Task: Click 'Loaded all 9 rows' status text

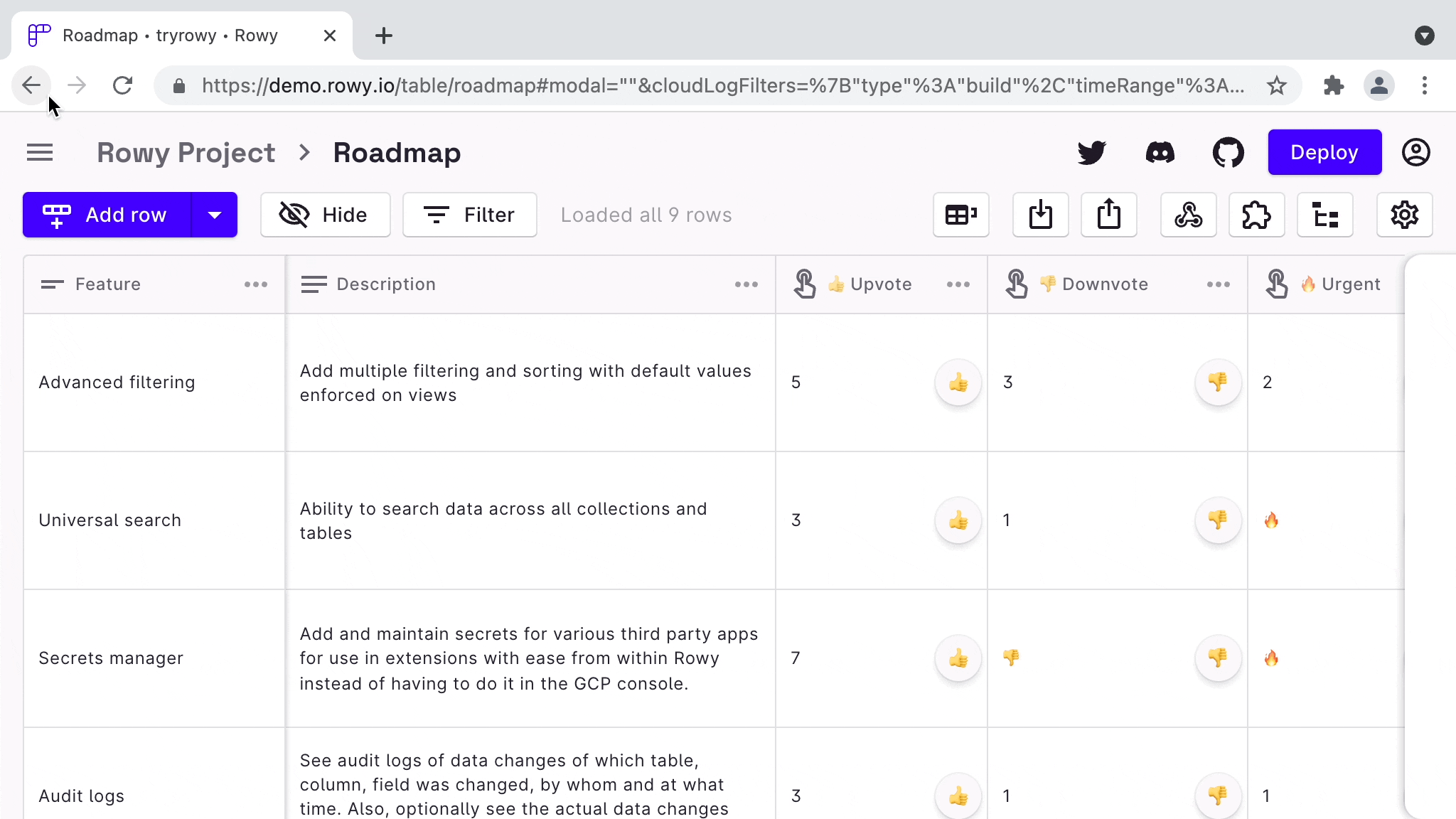Action: [x=646, y=215]
